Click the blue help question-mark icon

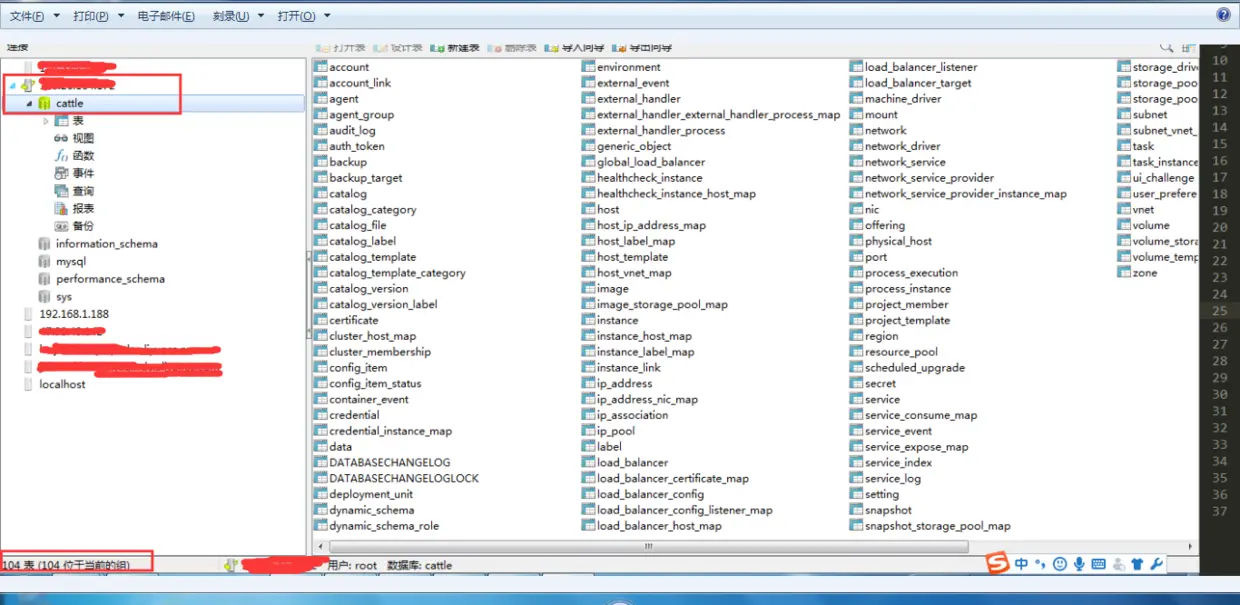point(1223,15)
